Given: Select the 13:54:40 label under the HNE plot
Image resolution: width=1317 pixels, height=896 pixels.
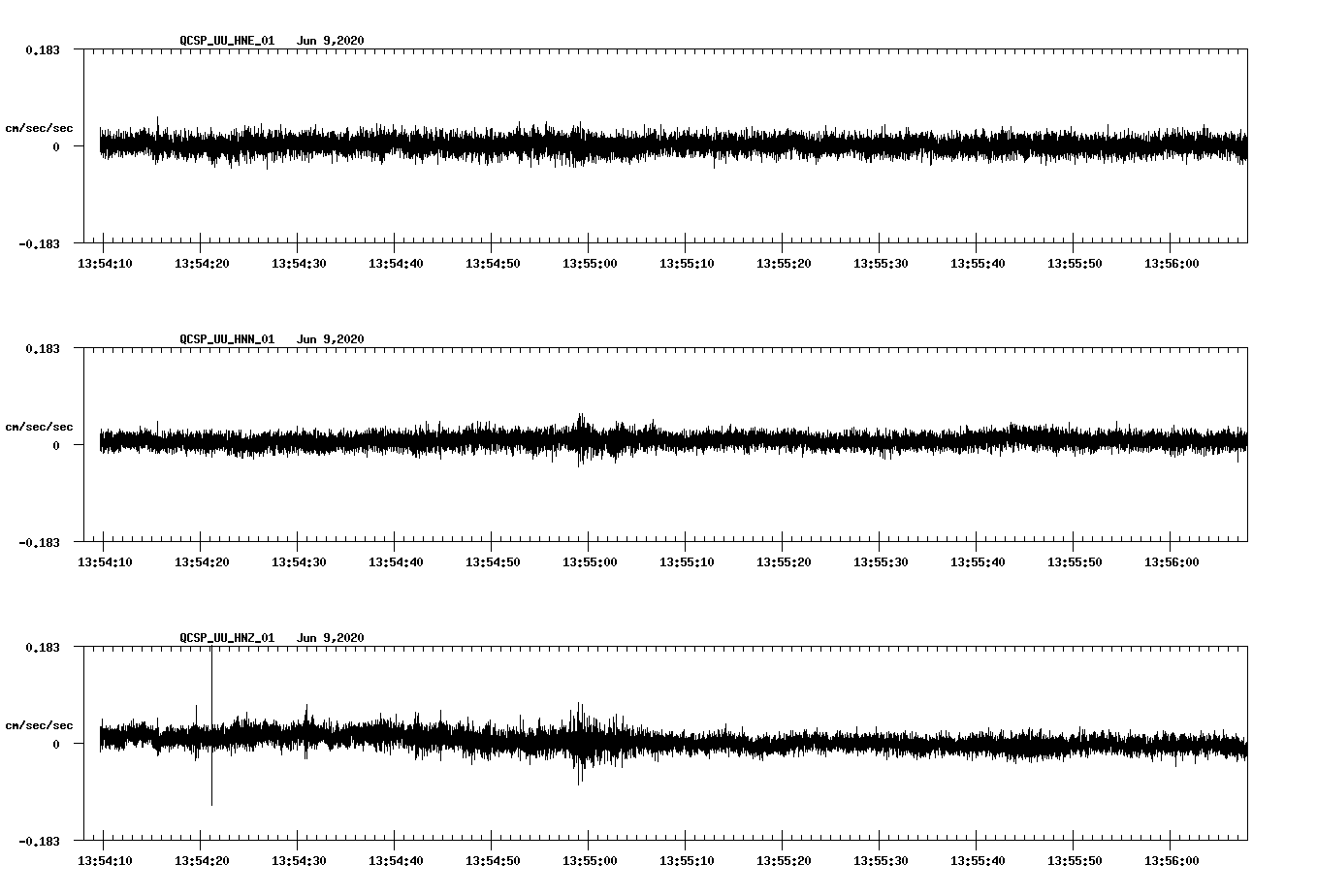Looking at the screenshot, I should click(x=395, y=264).
